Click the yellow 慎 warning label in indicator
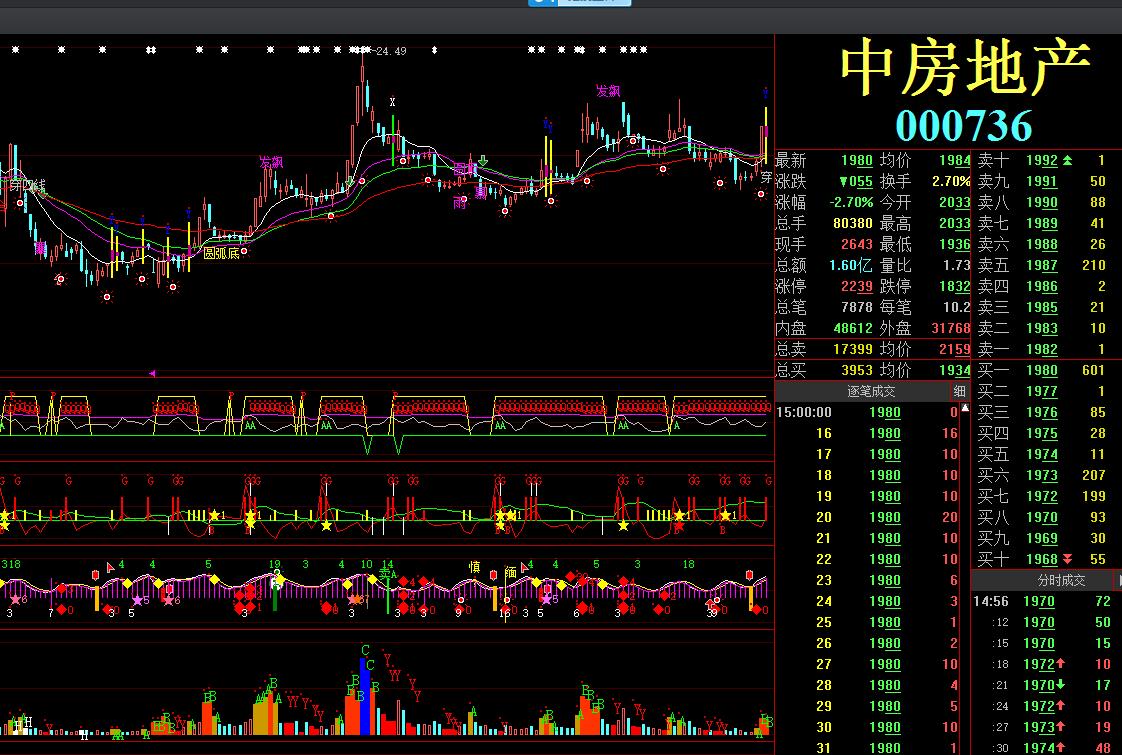Viewport: 1122px width, 755px height. [474, 567]
